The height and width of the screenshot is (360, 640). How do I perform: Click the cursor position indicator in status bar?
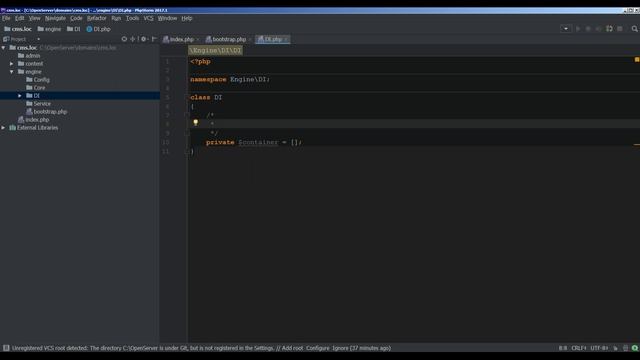563,348
